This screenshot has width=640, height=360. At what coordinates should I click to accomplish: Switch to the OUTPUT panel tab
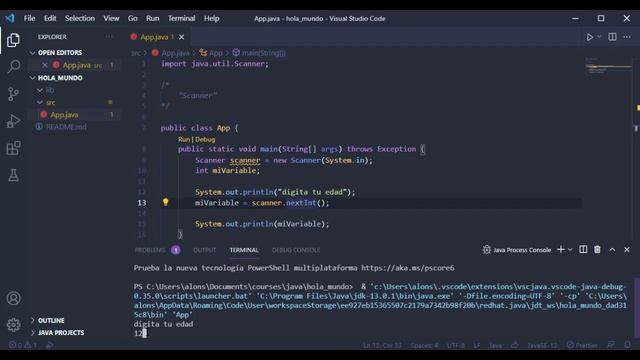point(204,250)
